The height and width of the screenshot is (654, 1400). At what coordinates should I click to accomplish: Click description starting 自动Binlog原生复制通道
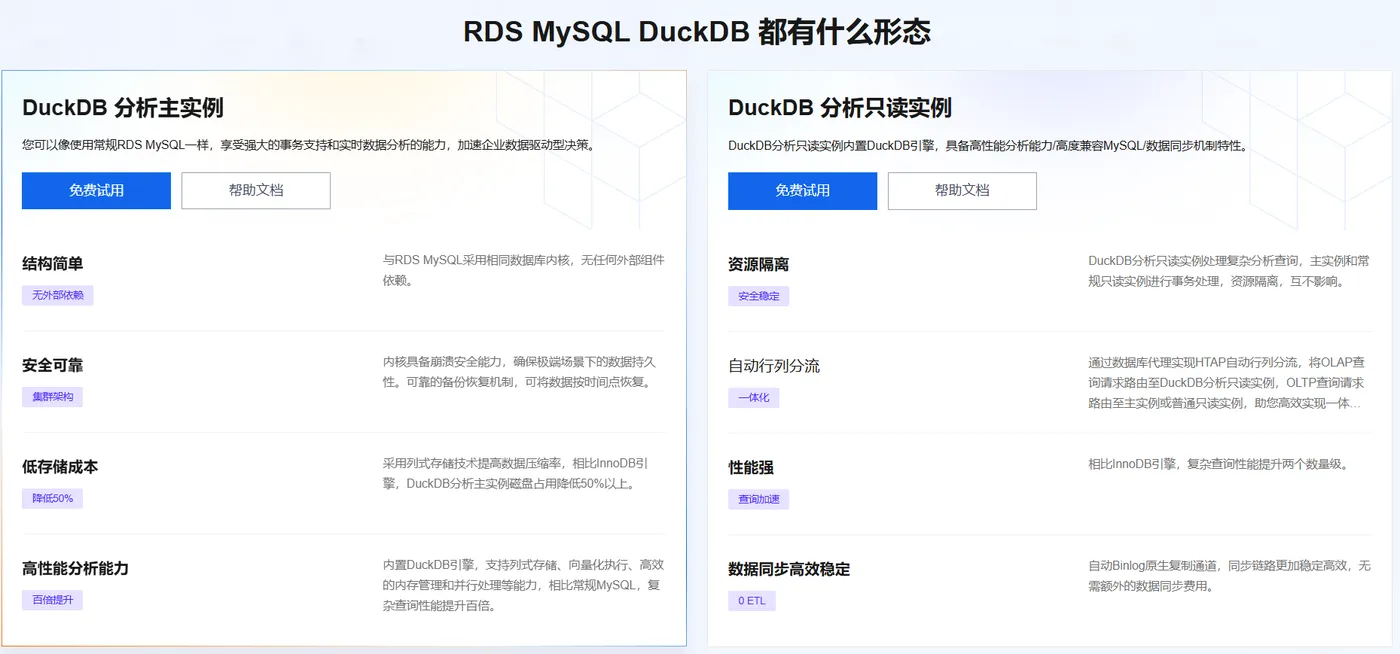pyautogui.click(x=1229, y=576)
